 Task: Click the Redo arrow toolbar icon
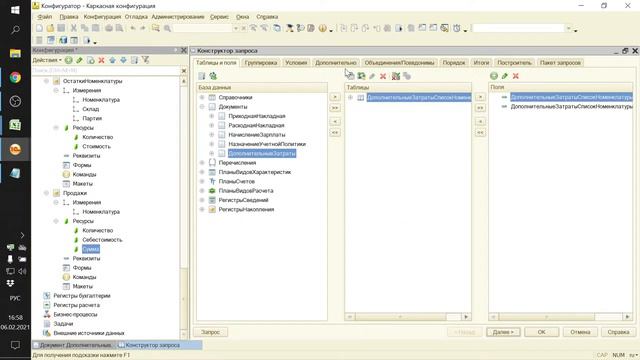point(143,28)
